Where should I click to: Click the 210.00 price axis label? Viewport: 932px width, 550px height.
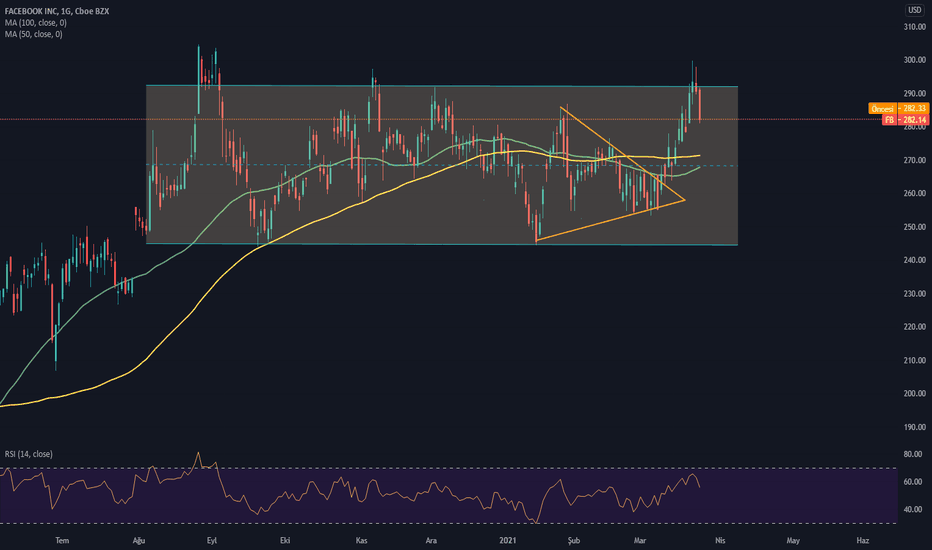pyautogui.click(x=914, y=360)
